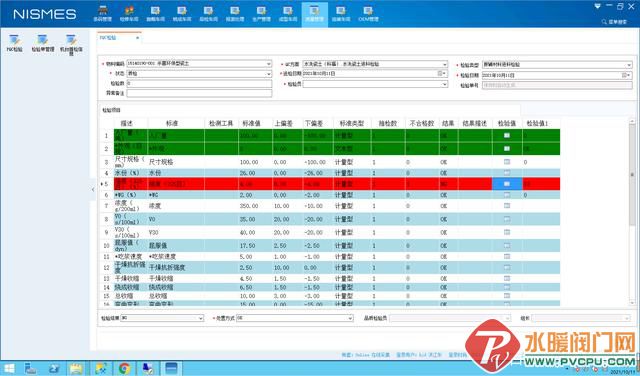Switch to the highlighted 质量管理 menu
This screenshot has height=376, width=640.
pos(315,14)
